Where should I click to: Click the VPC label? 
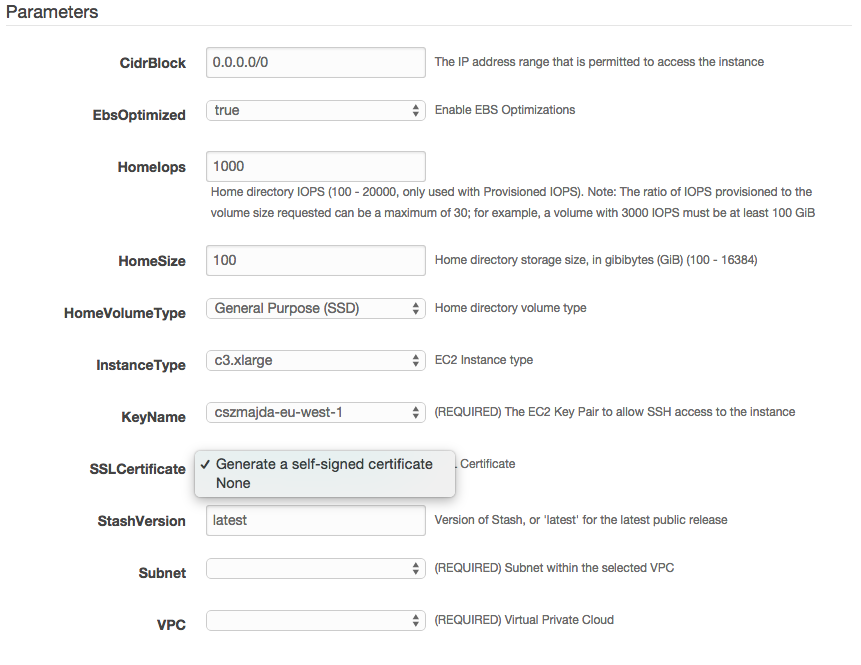[171, 625]
